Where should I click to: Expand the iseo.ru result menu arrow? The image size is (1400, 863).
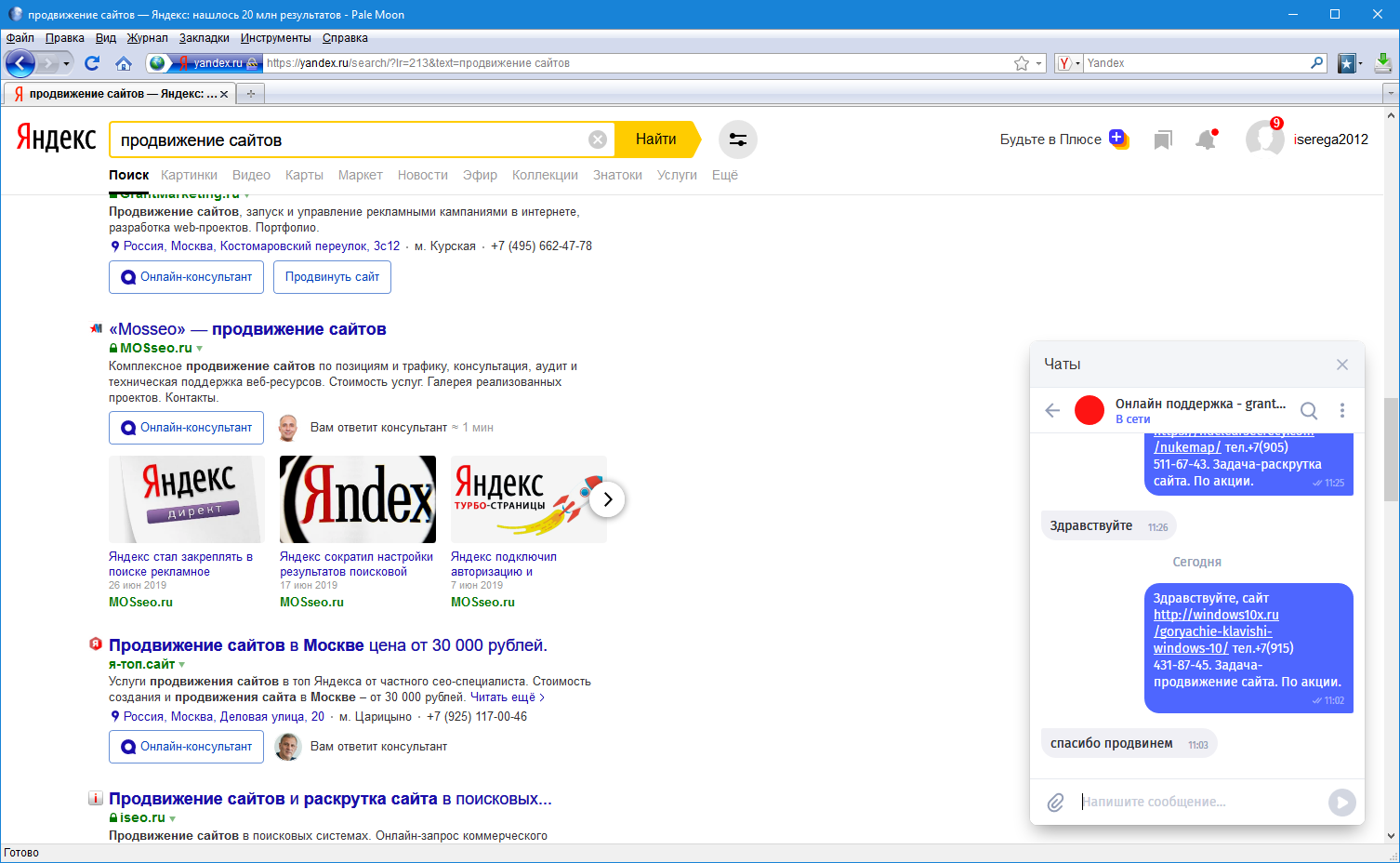(172, 818)
